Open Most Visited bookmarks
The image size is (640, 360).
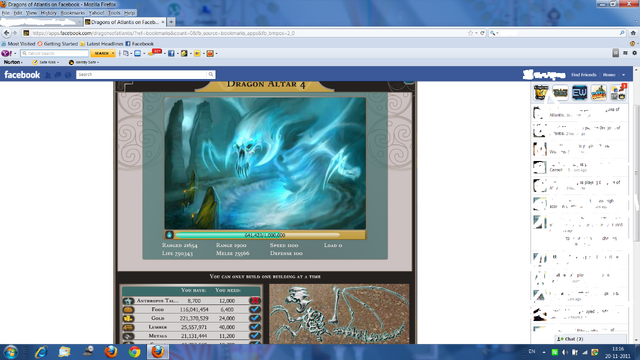point(18,44)
